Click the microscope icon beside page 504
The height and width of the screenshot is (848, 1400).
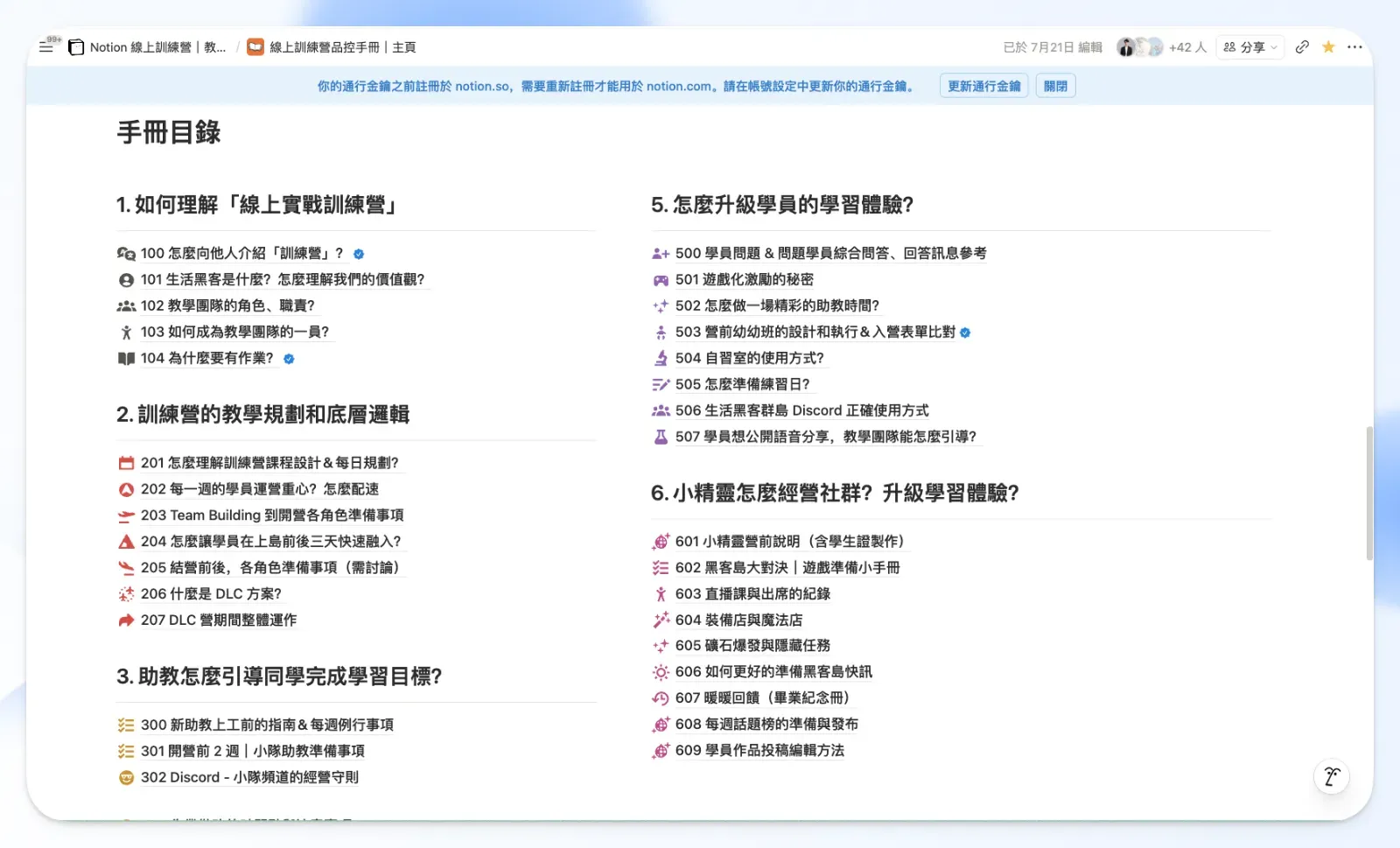pyautogui.click(x=661, y=359)
